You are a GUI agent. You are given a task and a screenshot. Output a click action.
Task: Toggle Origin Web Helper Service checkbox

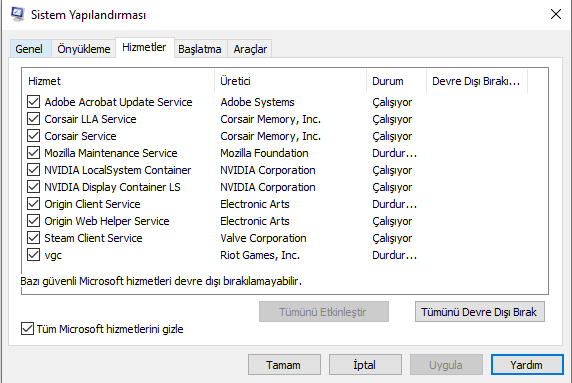point(34,221)
